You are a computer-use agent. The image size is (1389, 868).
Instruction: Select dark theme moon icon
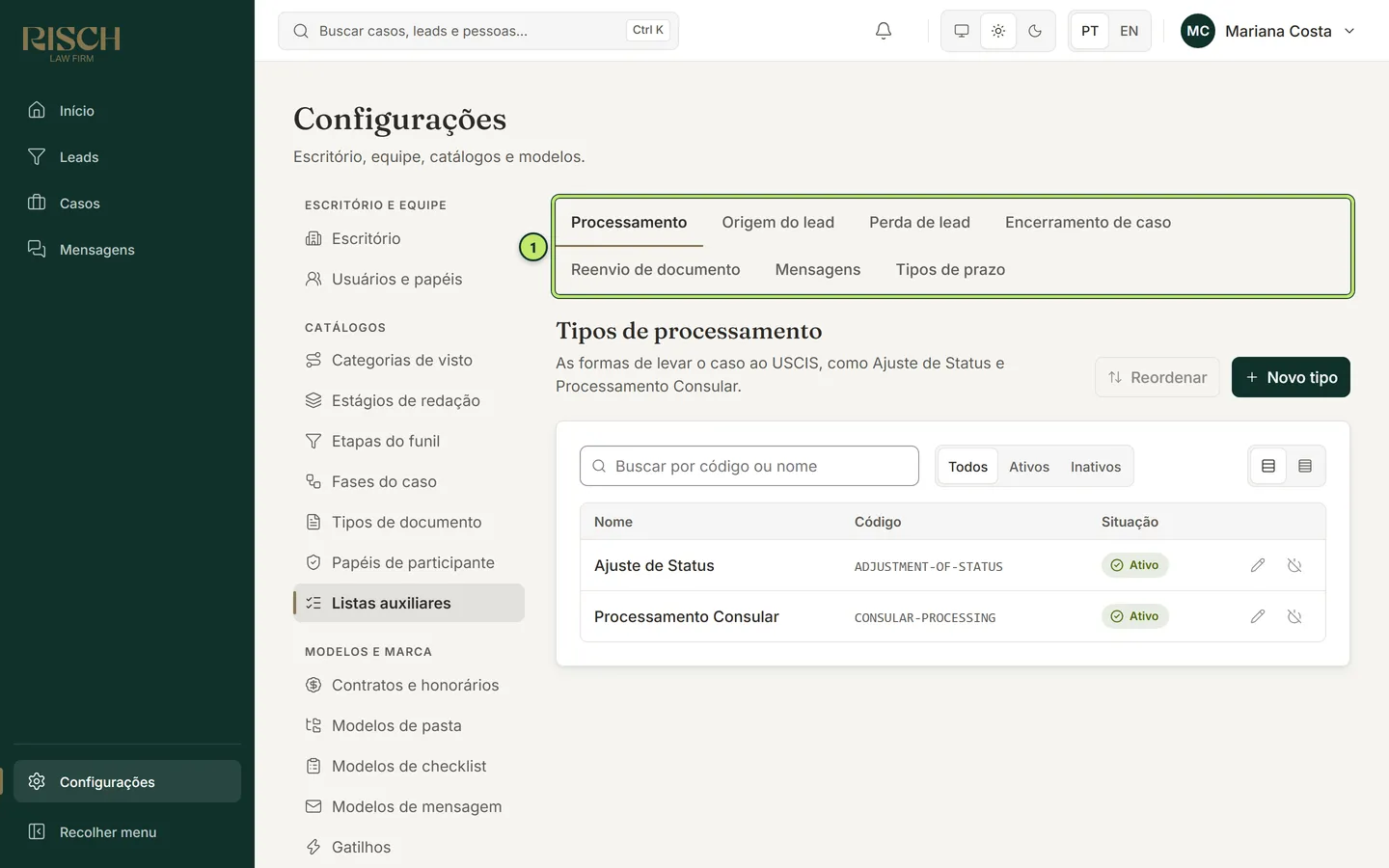click(x=1035, y=31)
